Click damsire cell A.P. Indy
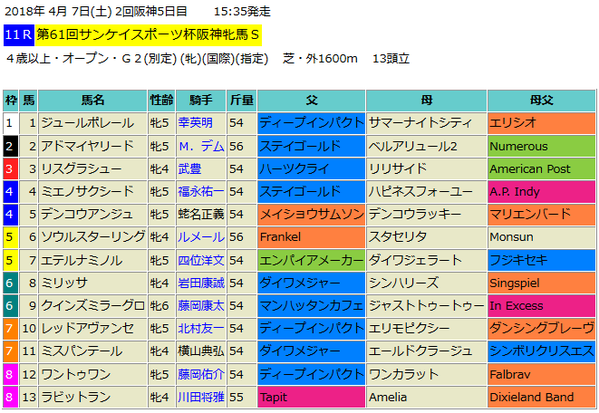The height and width of the screenshot is (413, 599). [x=541, y=191]
